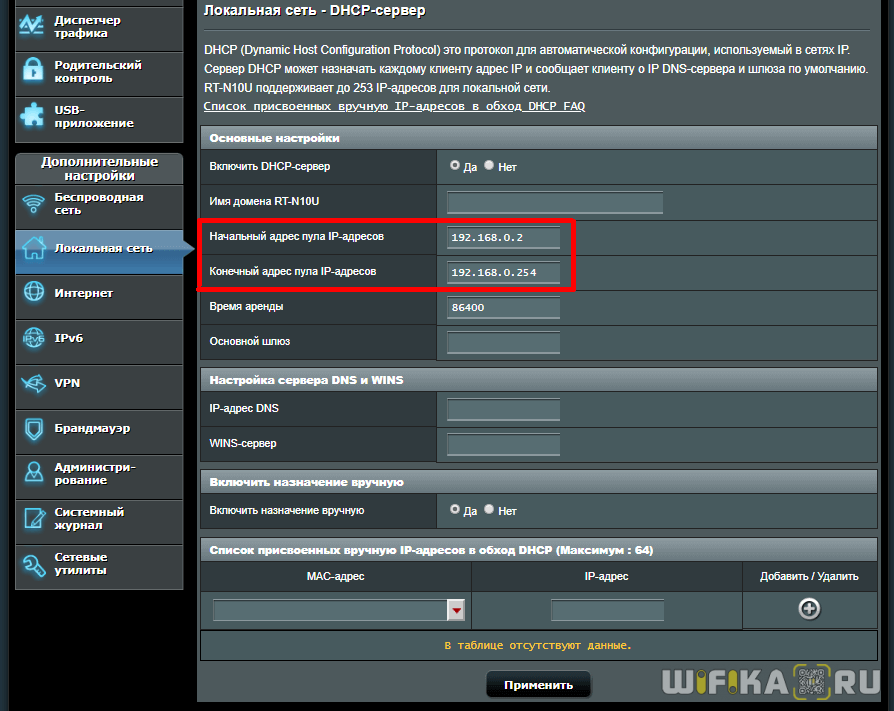Select "Да" for enabling DHCP server
The width and height of the screenshot is (894, 711).
click(455, 166)
